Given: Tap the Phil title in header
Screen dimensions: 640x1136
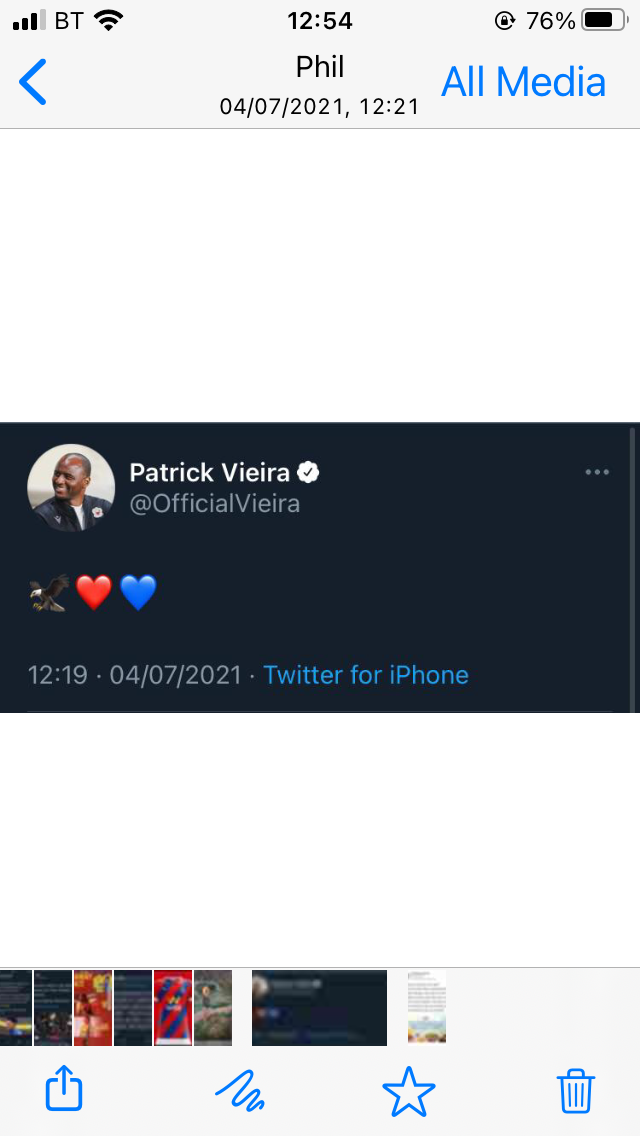Looking at the screenshot, I should pyautogui.click(x=320, y=67).
